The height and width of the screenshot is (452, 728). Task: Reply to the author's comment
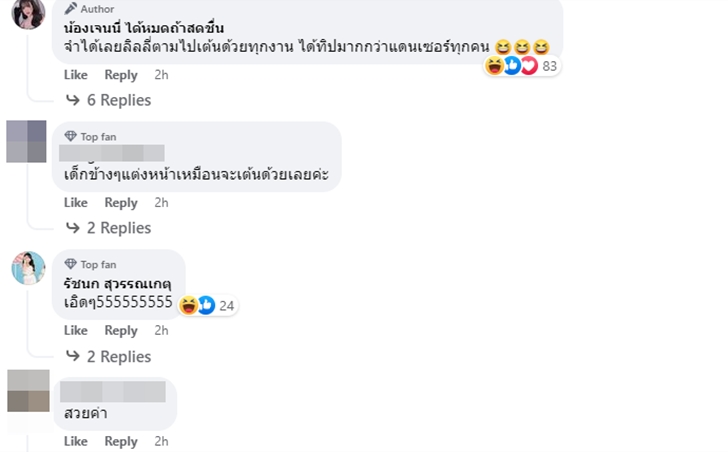click(x=121, y=75)
